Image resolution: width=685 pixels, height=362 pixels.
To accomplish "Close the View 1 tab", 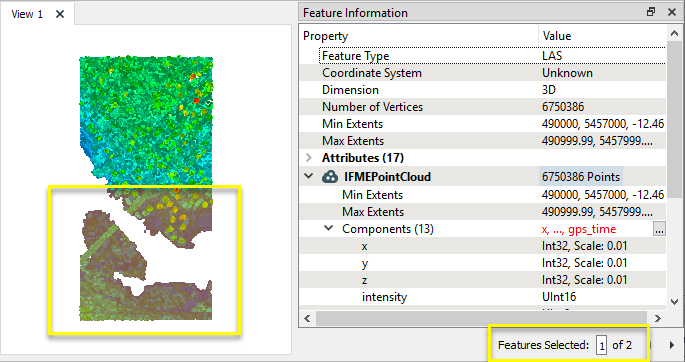I will tap(60, 14).
